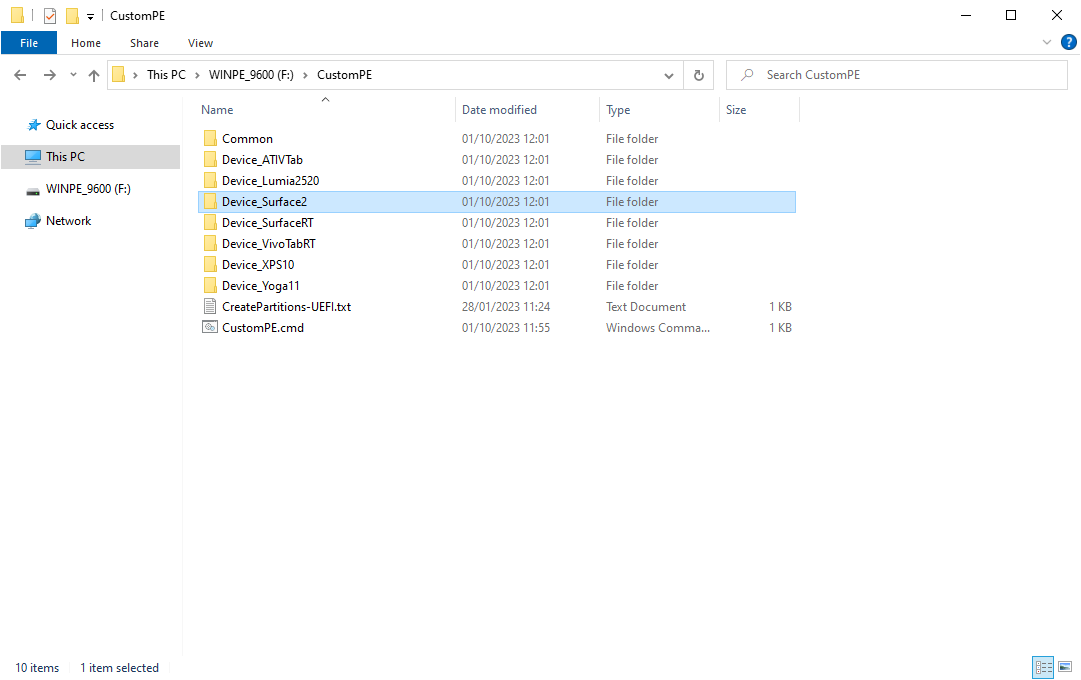Click This PC in the address breadcrumb

[x=166, y=74]
